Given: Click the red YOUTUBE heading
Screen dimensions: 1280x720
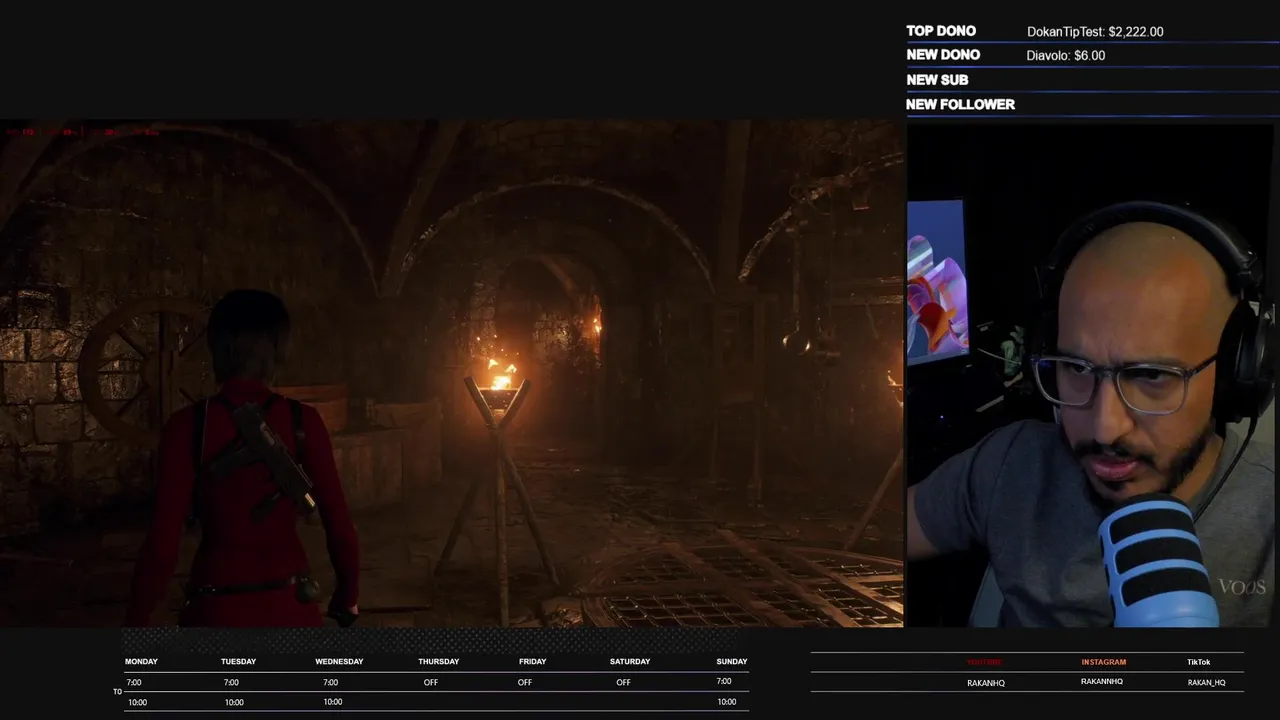Looking at the screenshot, I should pos(984,662).
